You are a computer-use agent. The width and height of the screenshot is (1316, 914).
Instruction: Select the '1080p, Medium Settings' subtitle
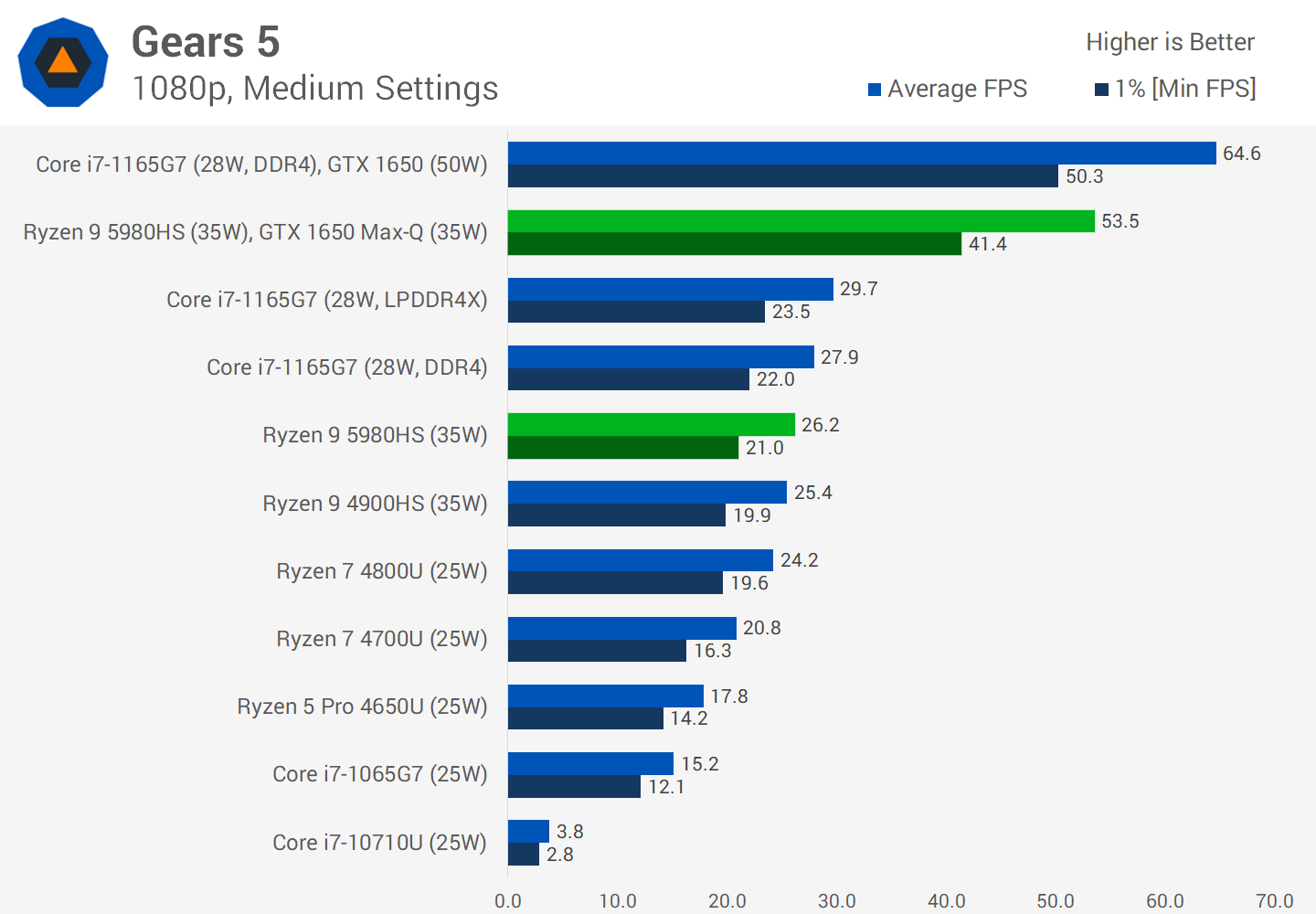tap(315, 89)
